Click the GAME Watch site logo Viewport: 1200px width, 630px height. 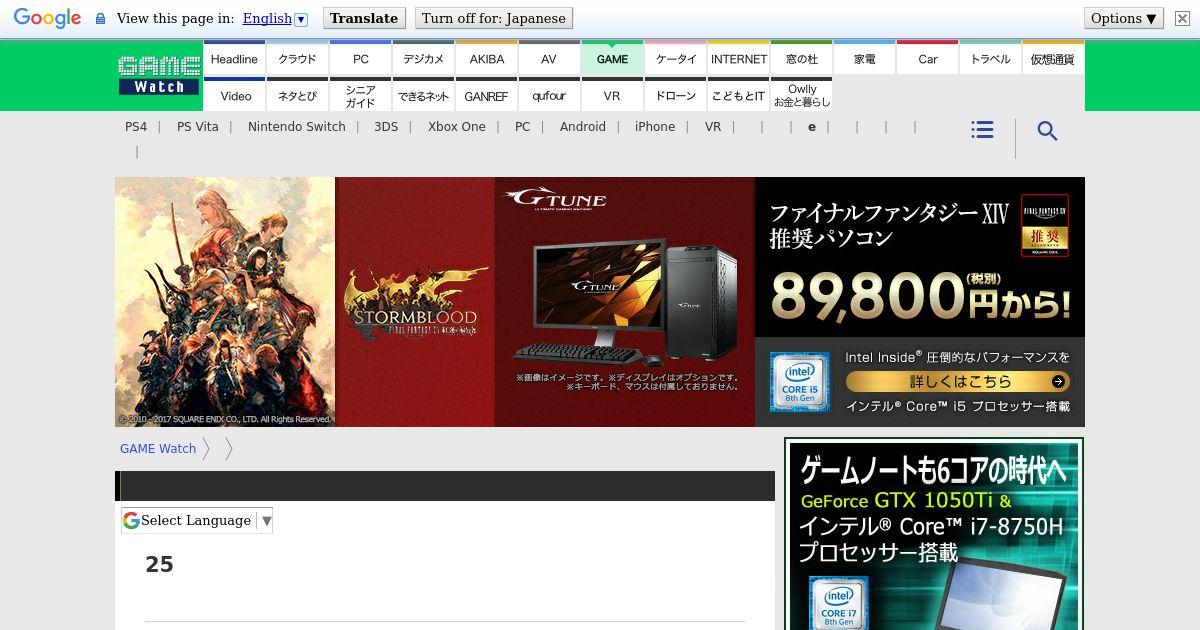[159, 75]
